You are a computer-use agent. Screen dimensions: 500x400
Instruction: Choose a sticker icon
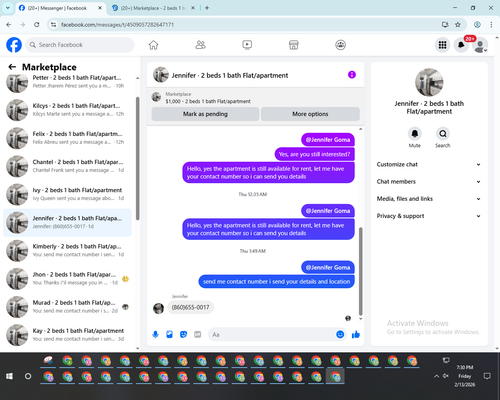(x=183, y=334)
